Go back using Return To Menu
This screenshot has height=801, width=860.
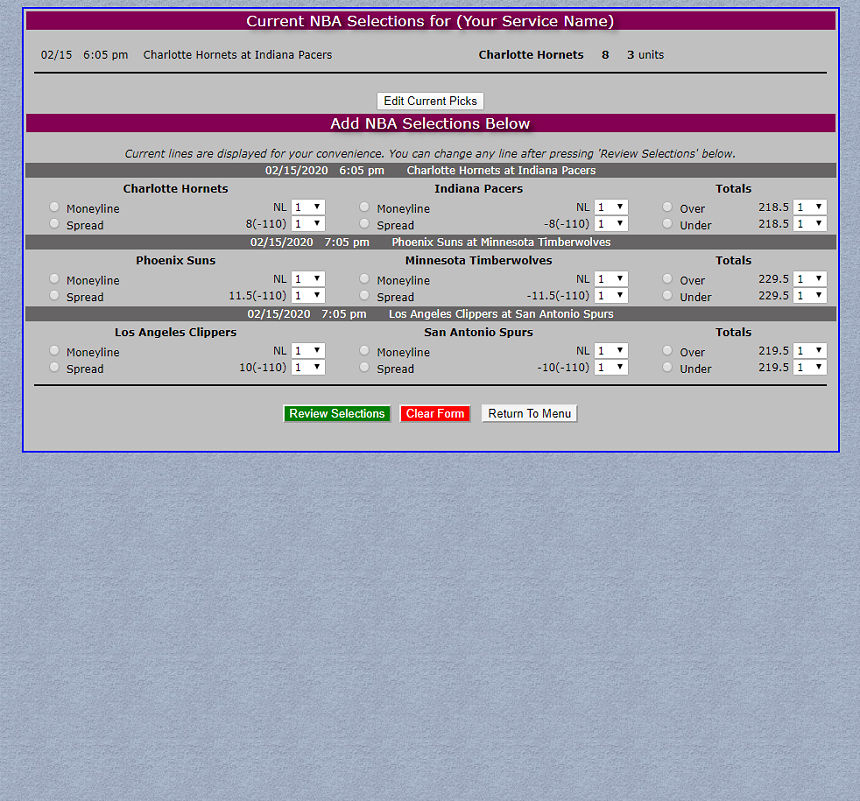(529, 414)
